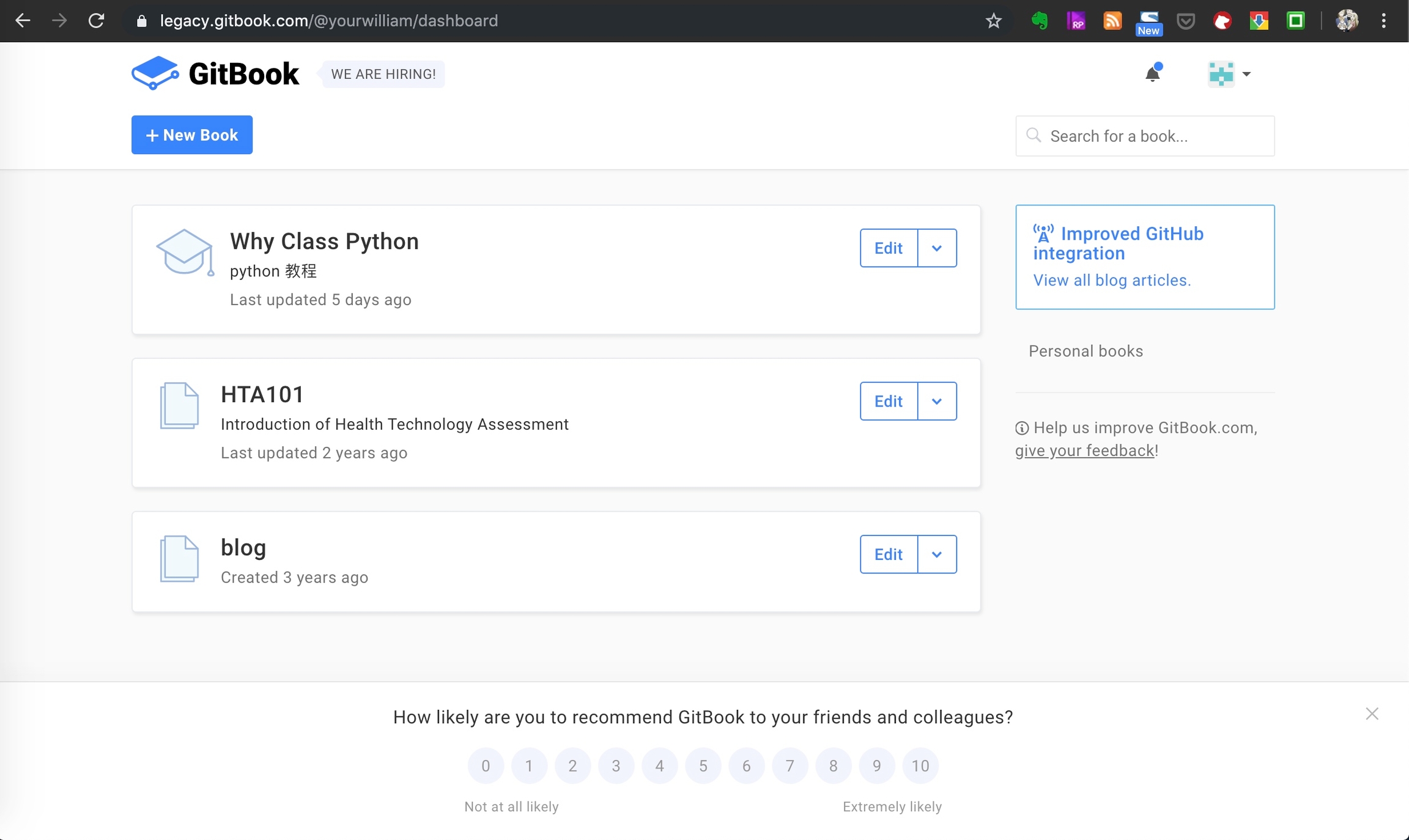Click the notifications bell icon
This screenshot has width=1409, height=840.
(x=1152, y=74)
